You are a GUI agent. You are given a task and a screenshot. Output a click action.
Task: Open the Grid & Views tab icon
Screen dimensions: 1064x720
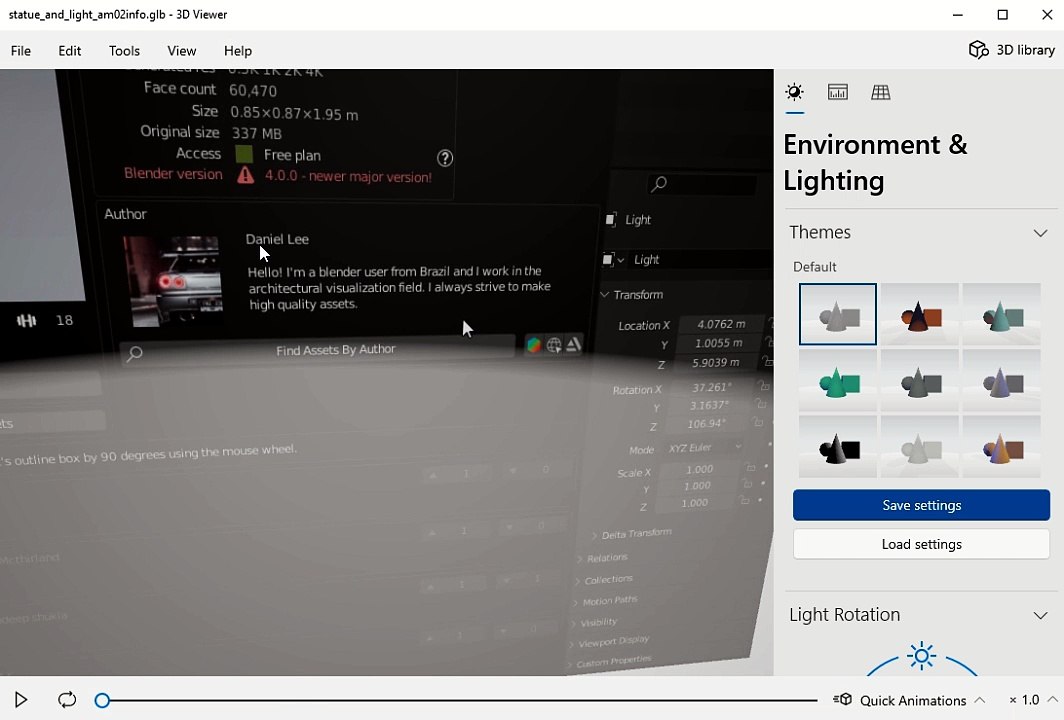pyautogui.click(x=880, y=92)
